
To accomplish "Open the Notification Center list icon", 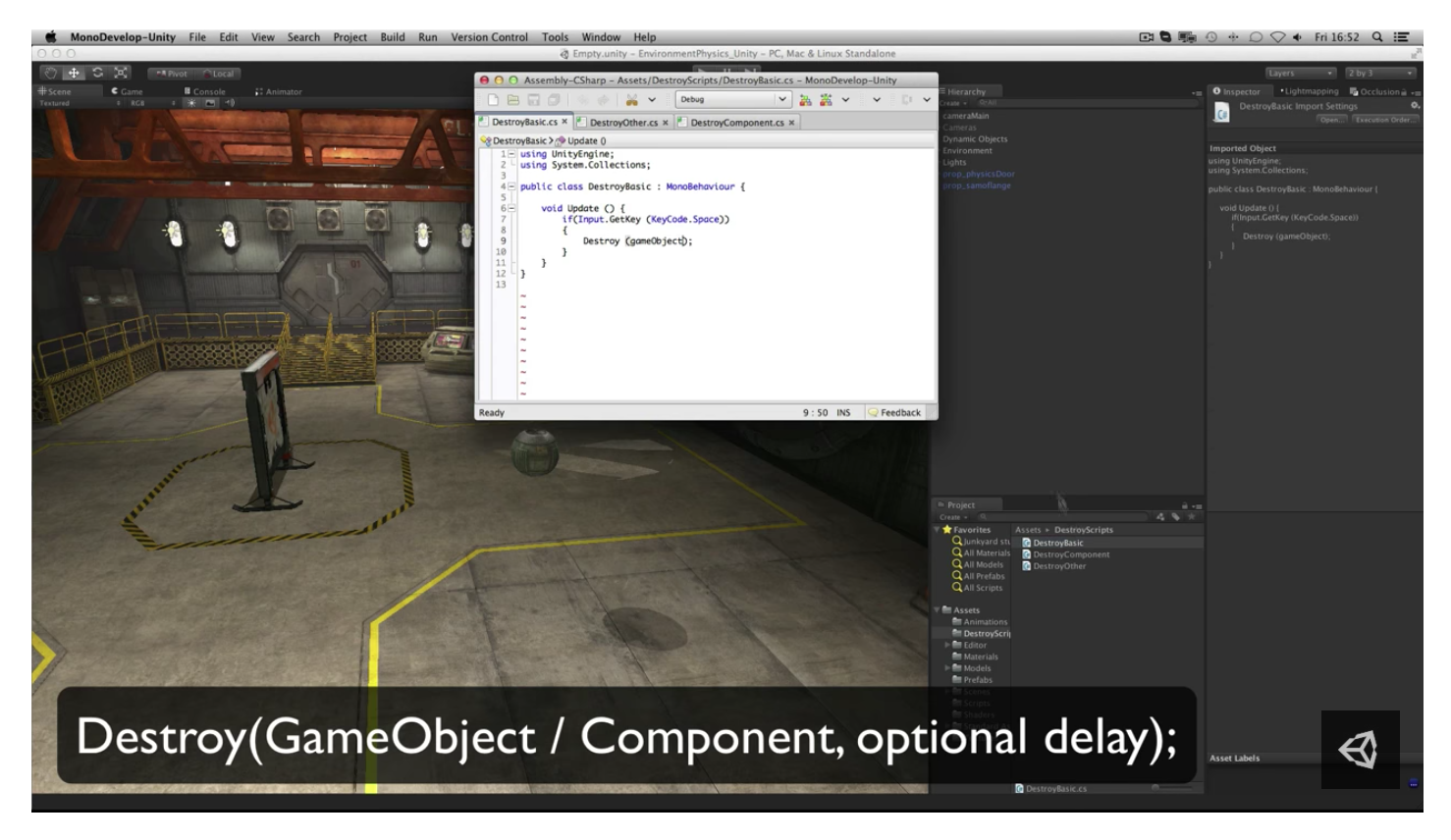I will click(1402, 37).
